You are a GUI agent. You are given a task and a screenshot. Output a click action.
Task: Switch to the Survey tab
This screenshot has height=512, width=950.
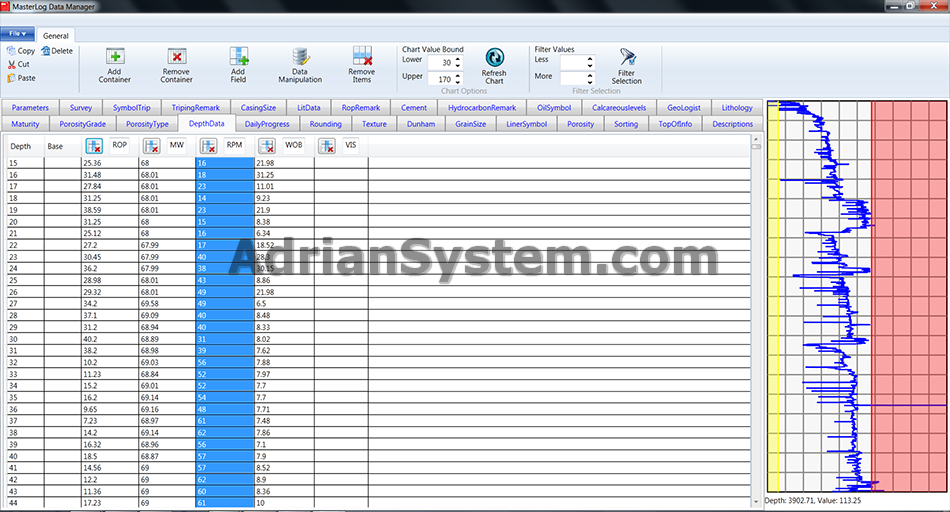81,108
